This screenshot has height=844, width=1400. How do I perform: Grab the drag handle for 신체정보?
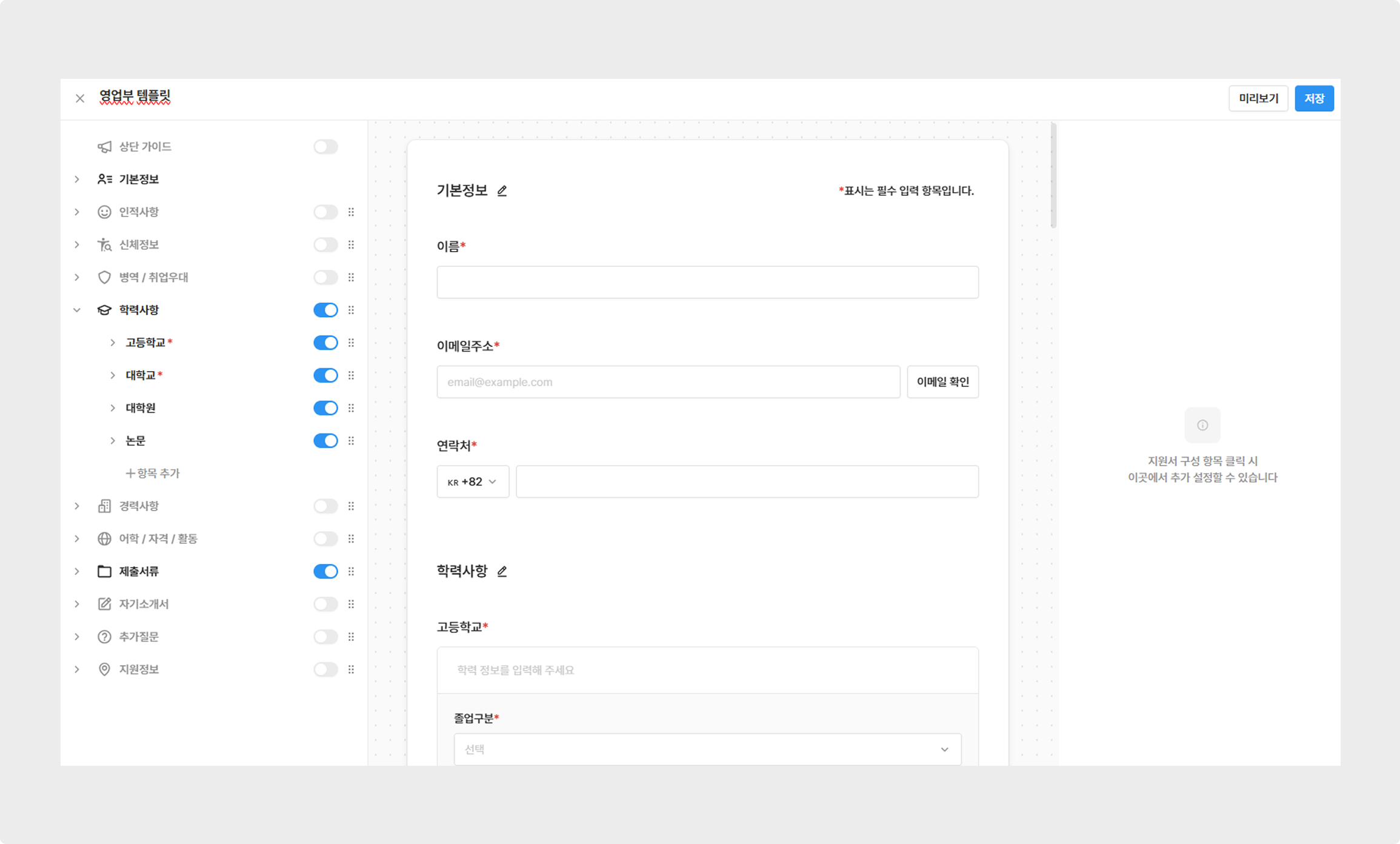(351, 245)
